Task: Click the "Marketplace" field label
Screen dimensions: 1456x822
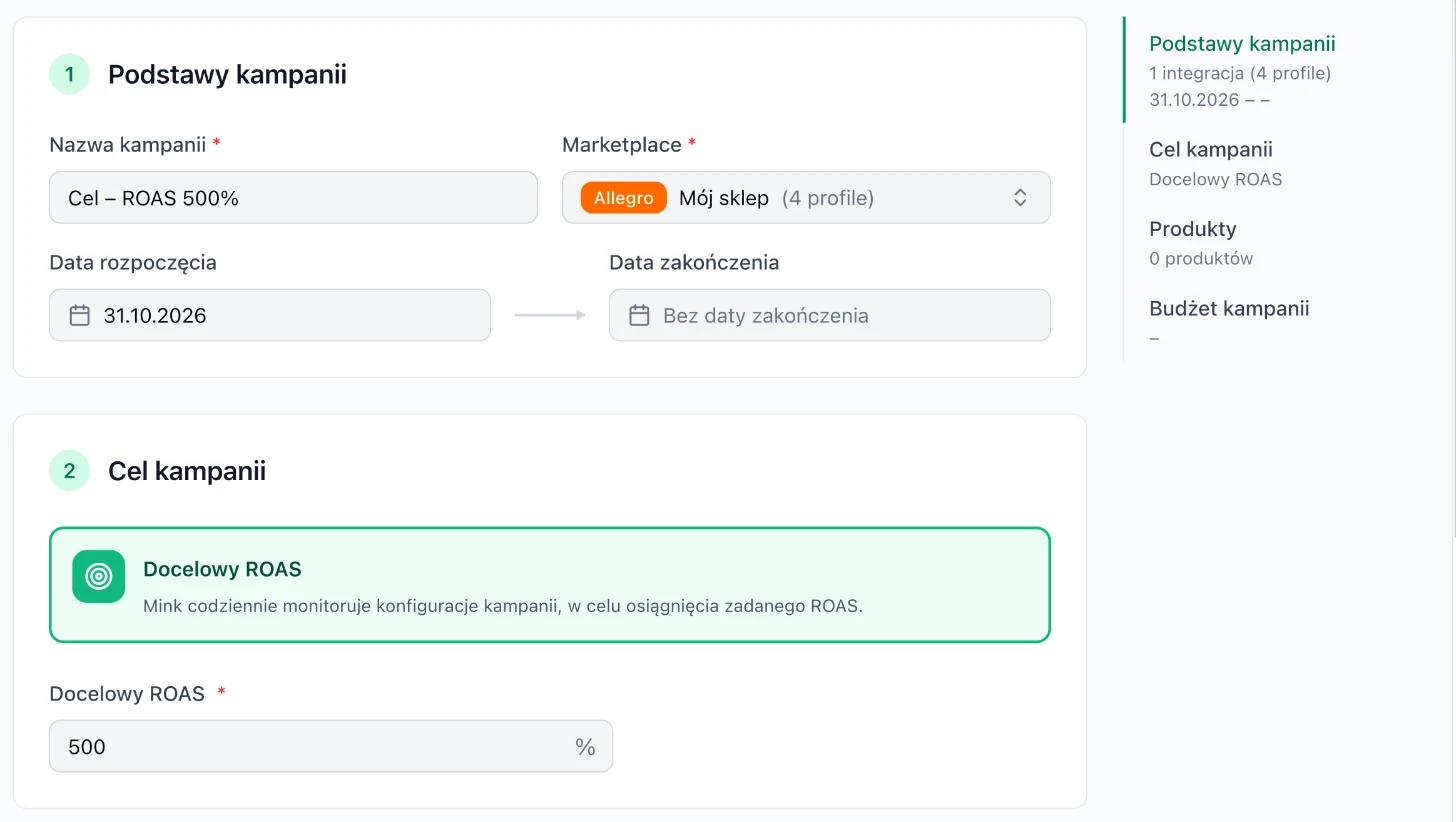Action: pyautogui.click(x=622, y=145)
